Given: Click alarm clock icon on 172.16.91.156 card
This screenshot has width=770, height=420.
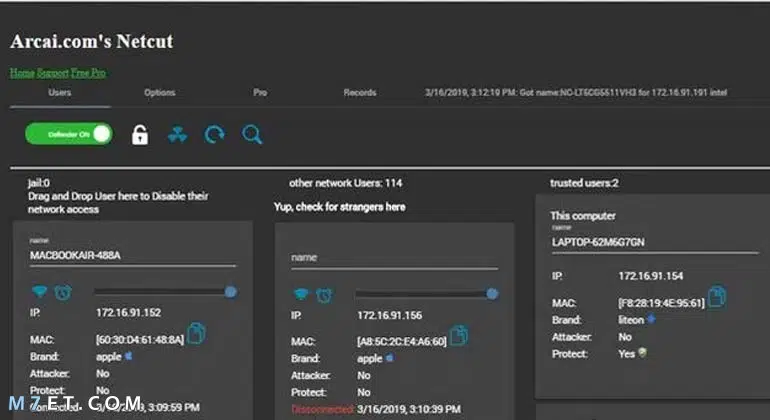Looking at the screenshot, I should [324, 295].
